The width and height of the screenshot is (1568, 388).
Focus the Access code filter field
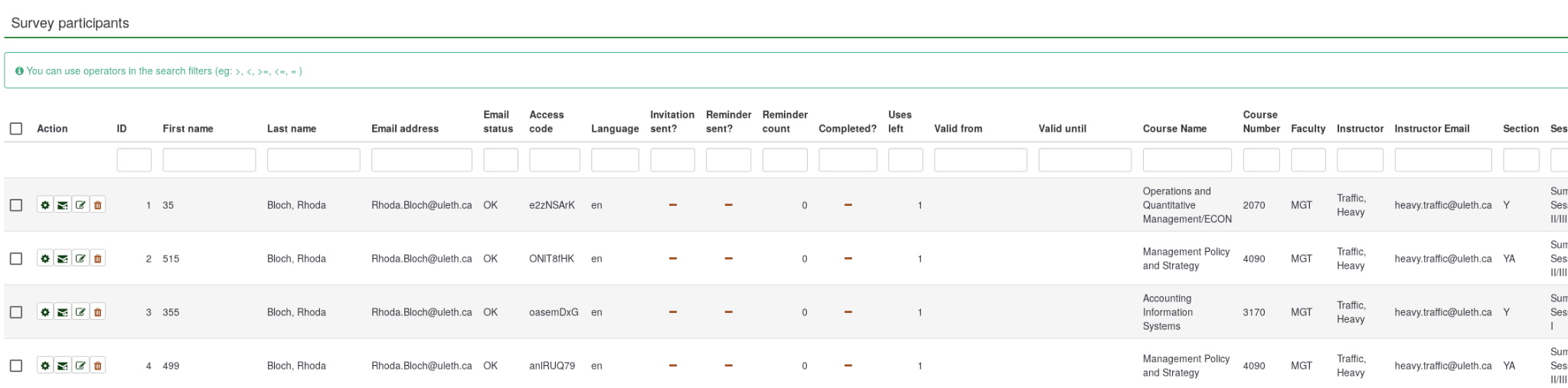(554, 160)
